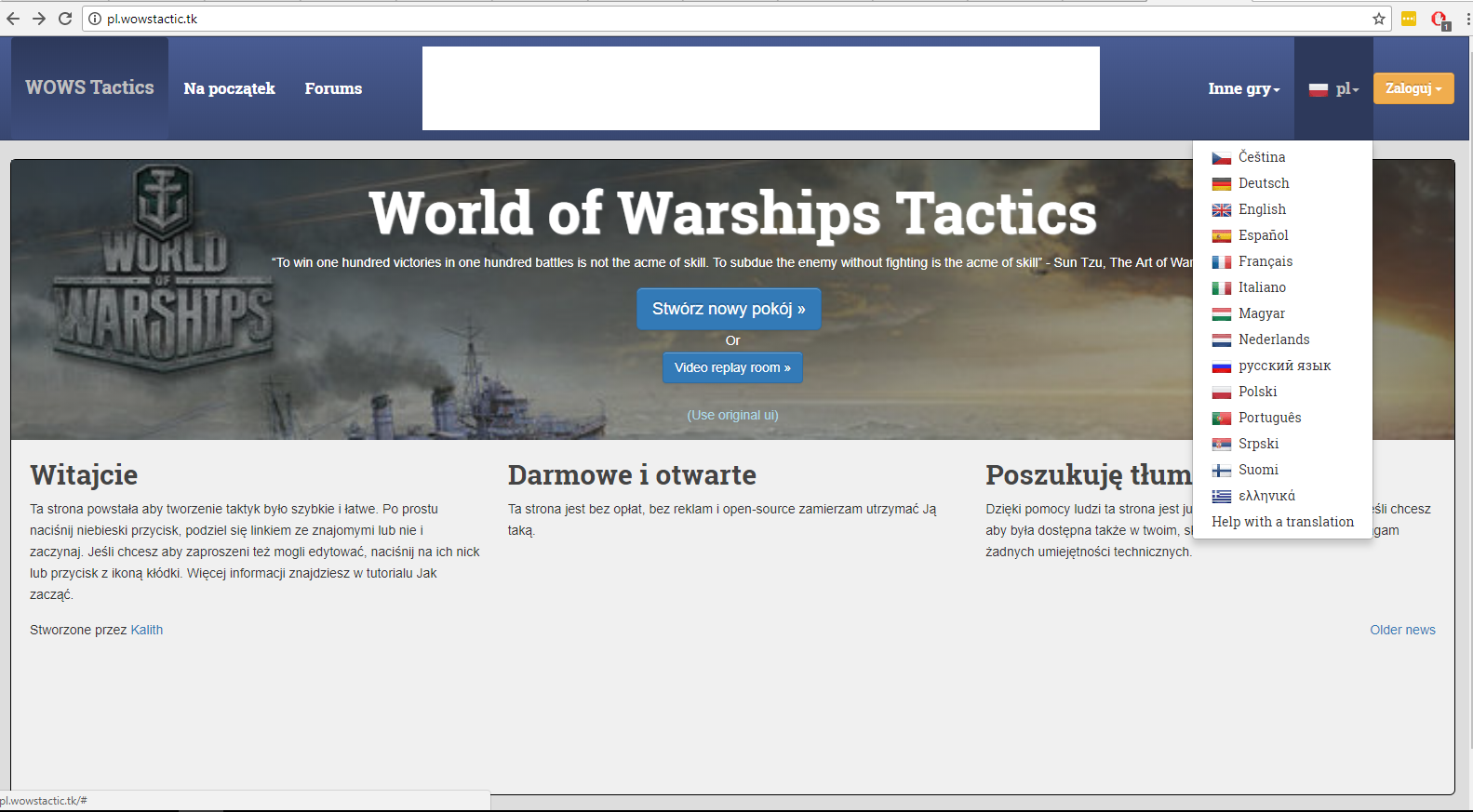Click the yellow extension icon

(x=1409, y=19)
